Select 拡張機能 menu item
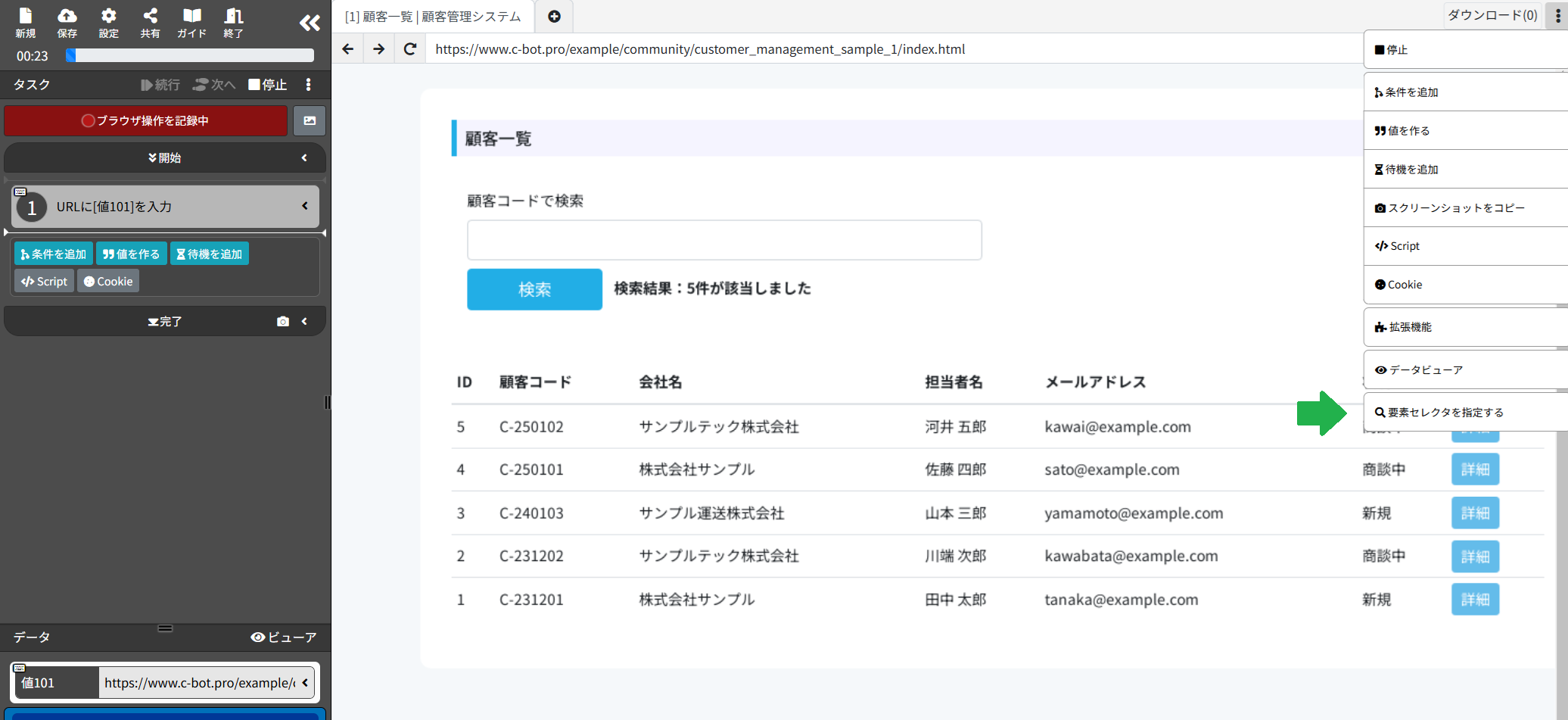 coord(1466,327)
